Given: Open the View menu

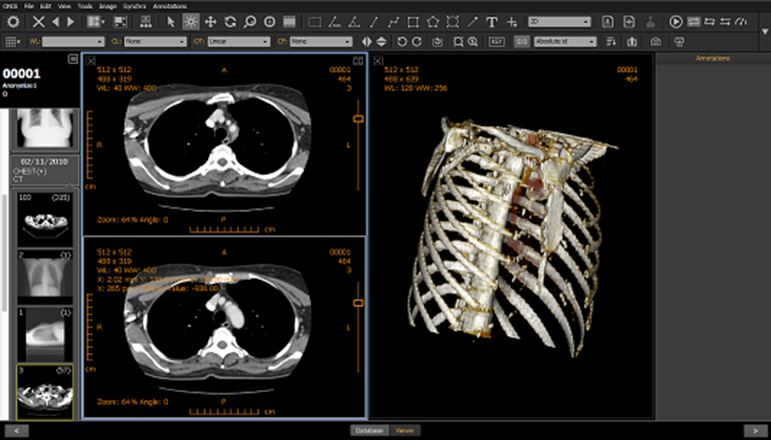Looking at the screenshot, I should [64, 6].
